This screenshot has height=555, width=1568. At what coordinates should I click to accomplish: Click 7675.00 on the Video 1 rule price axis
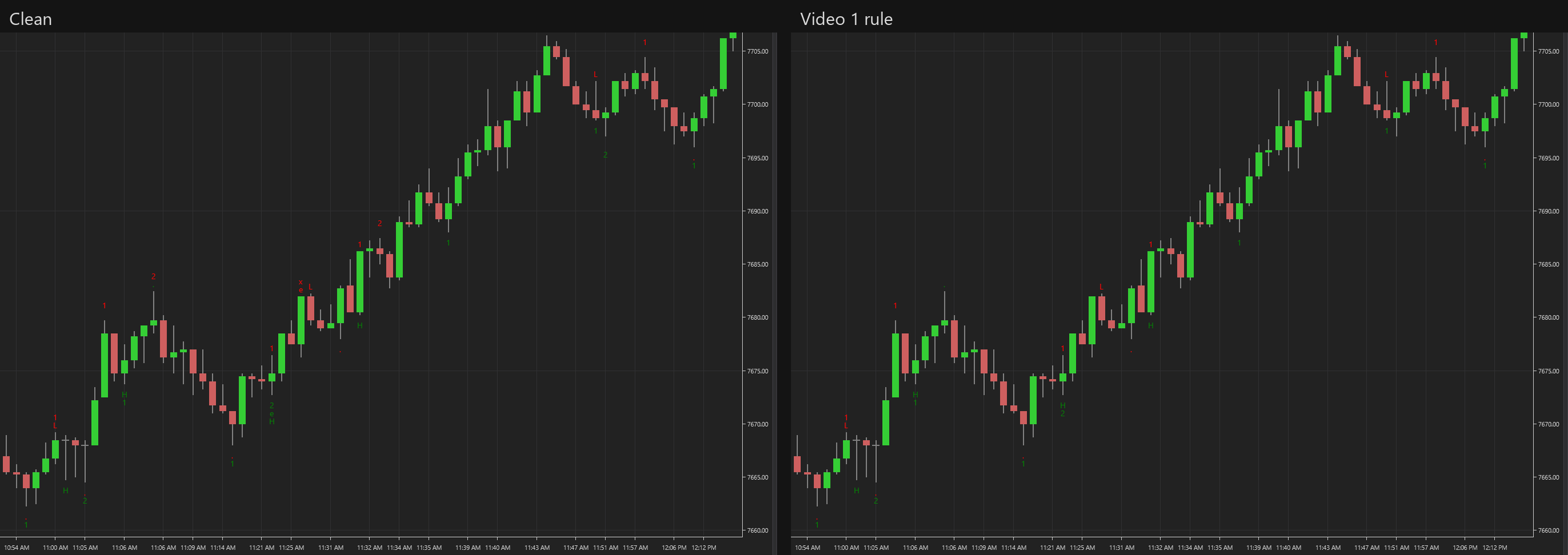tap(1548, 371)
